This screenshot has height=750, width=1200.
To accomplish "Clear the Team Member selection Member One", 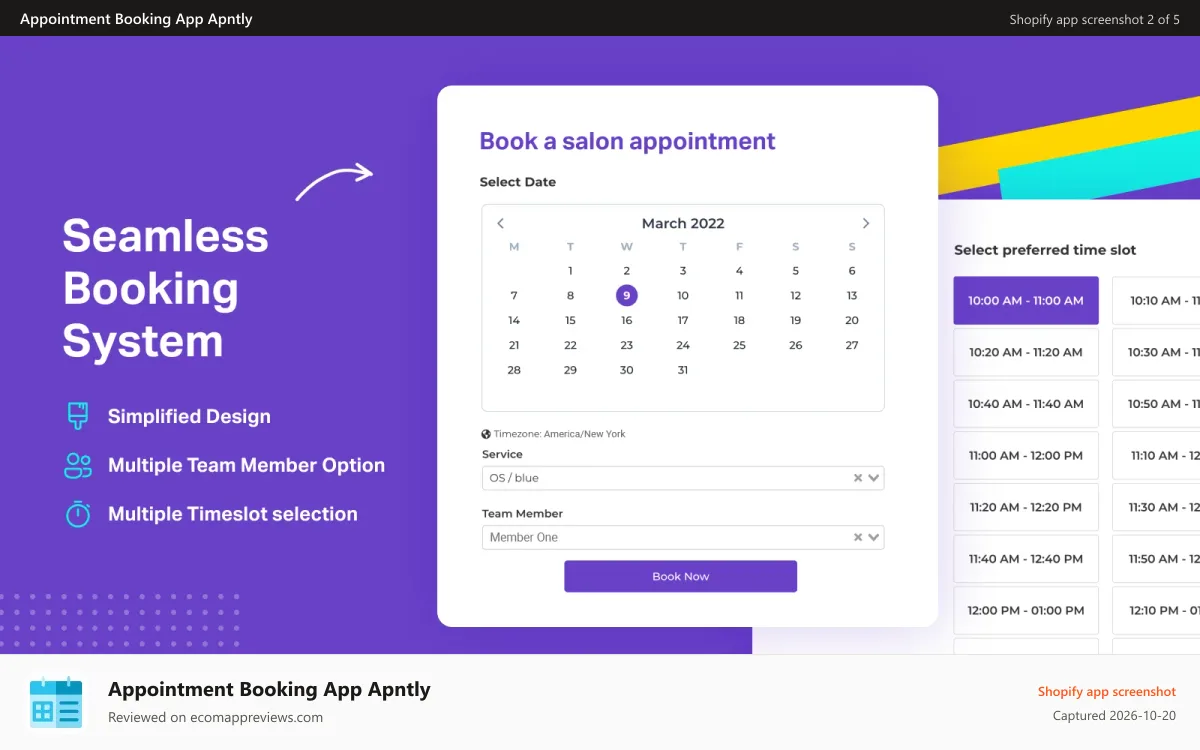I will tap(857, 537).
